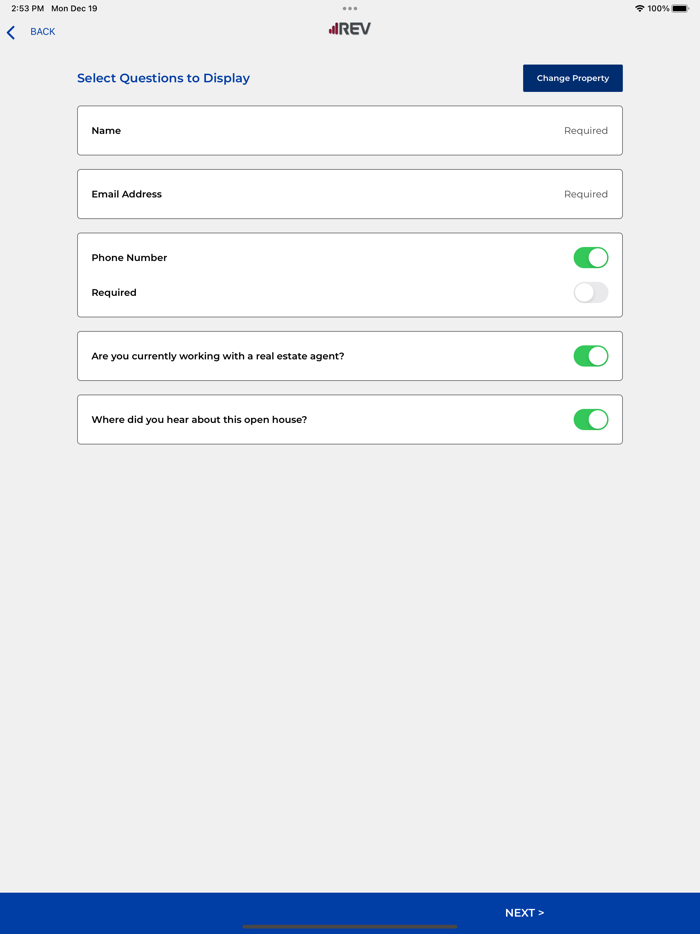This screenshot has height=934, width=700.
Task: Tap the 'working with a real estate agent' text
Action: pos(217,356)
